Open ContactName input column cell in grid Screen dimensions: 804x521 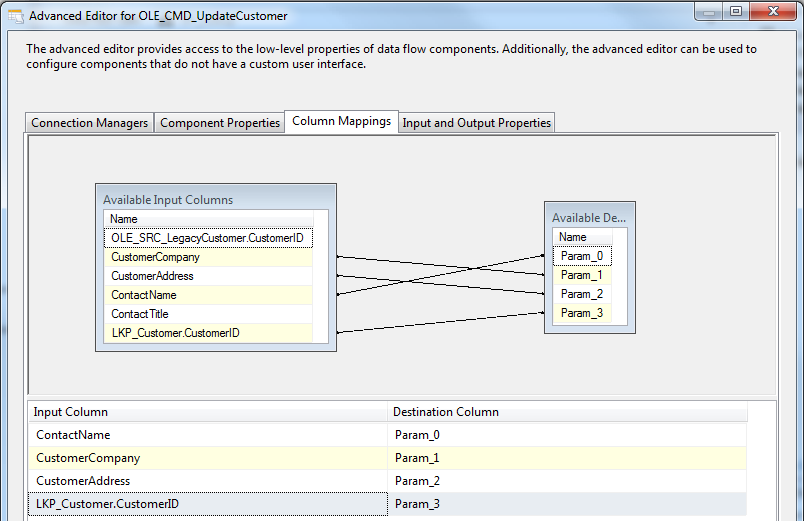(208, 435)
